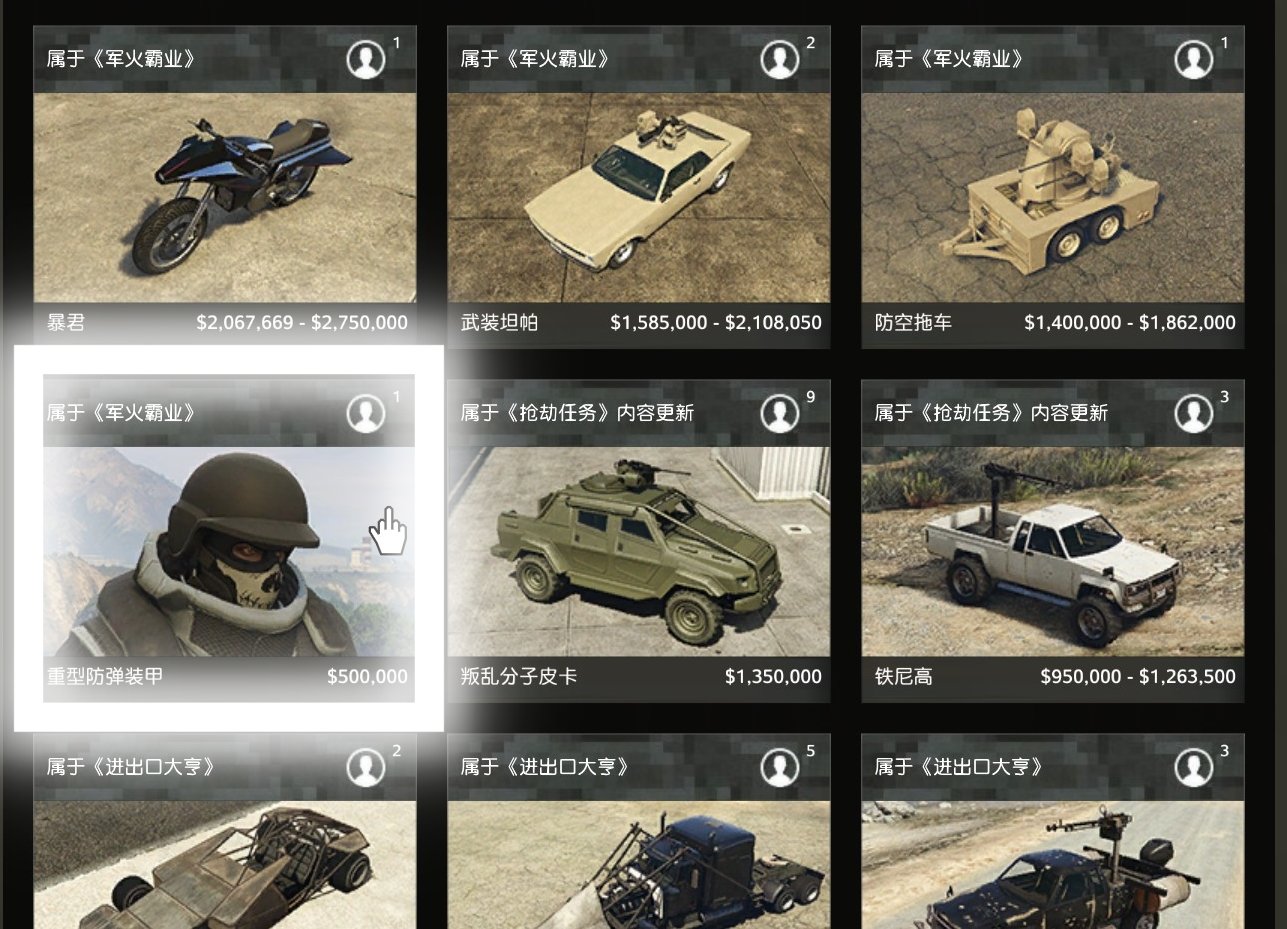Click 属于《抢劫任务》内容更新 header on 铁尼高 card
This screenshot has width=1287, height=929.
point(991,413)
